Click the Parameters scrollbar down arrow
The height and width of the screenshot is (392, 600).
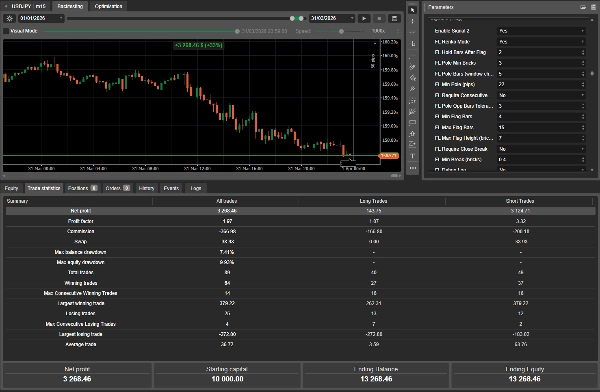click(x=592, y=170)
